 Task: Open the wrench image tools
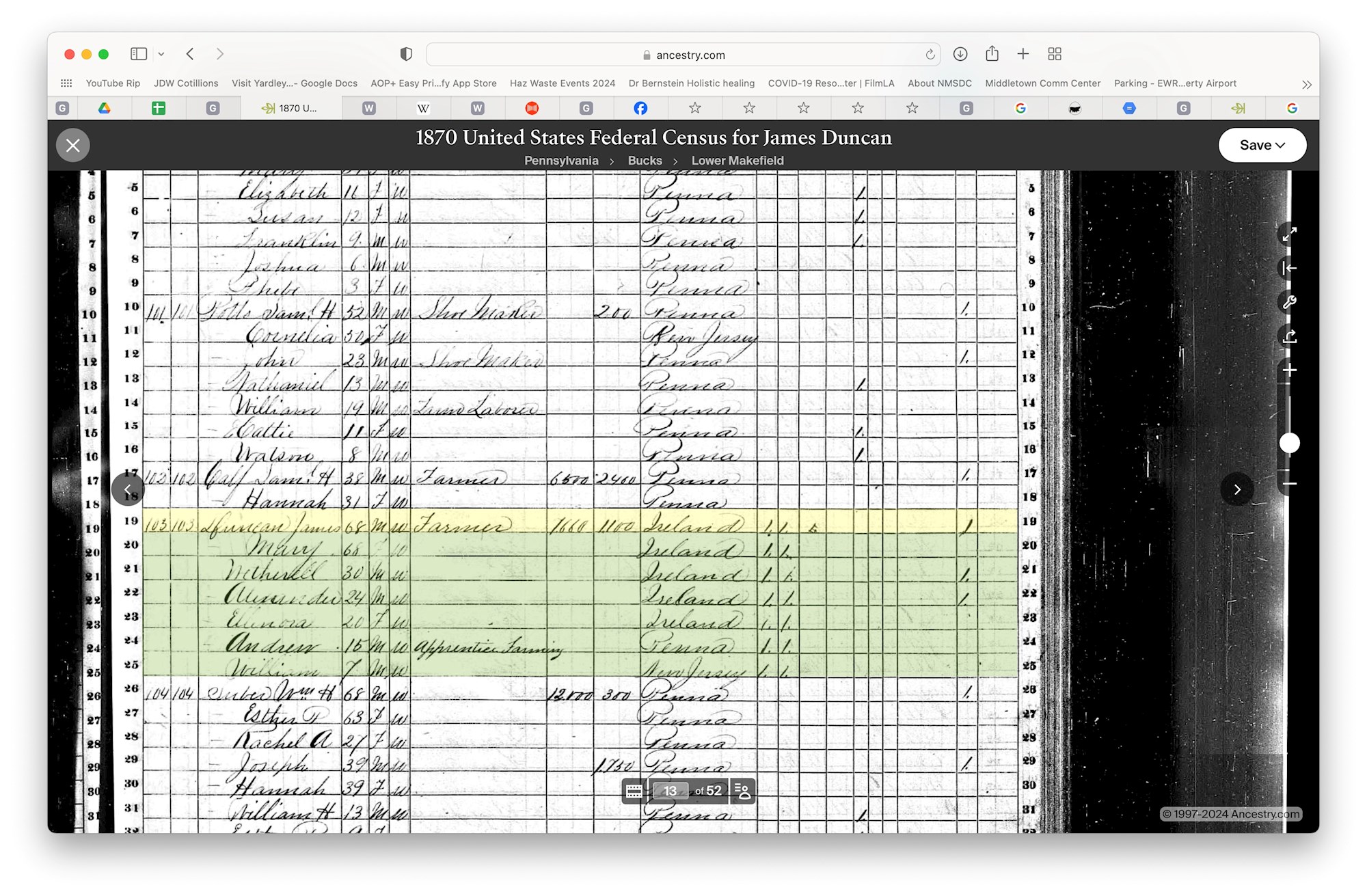point(1289,302)
